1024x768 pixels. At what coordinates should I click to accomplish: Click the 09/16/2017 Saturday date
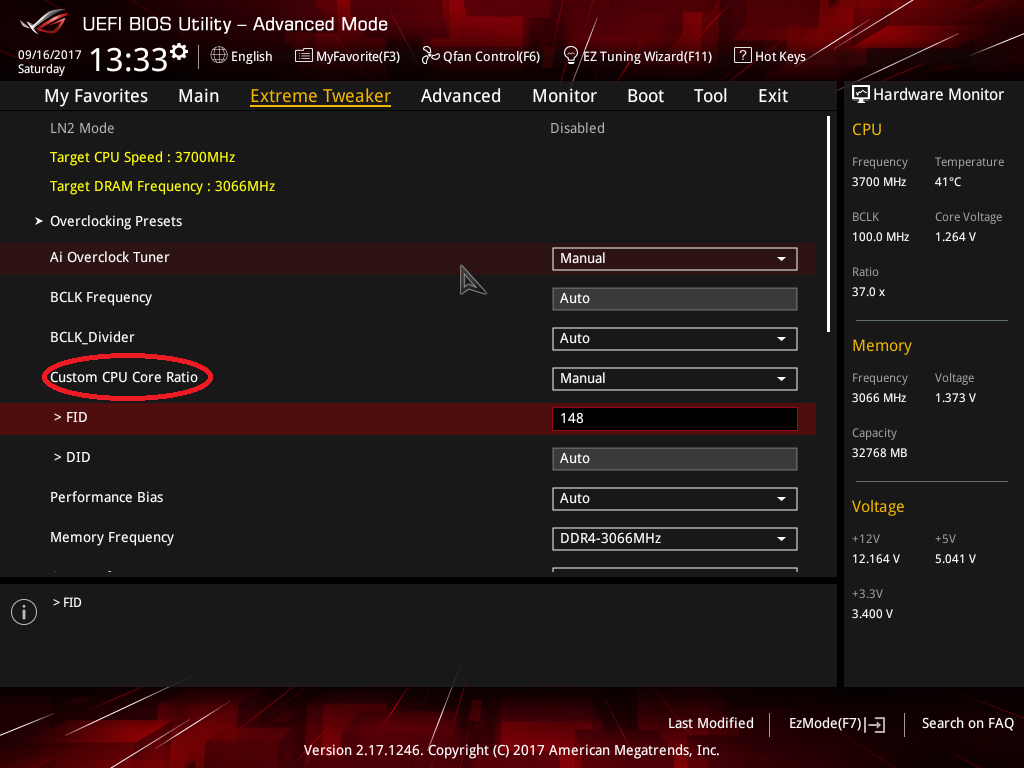pos(49,62)
